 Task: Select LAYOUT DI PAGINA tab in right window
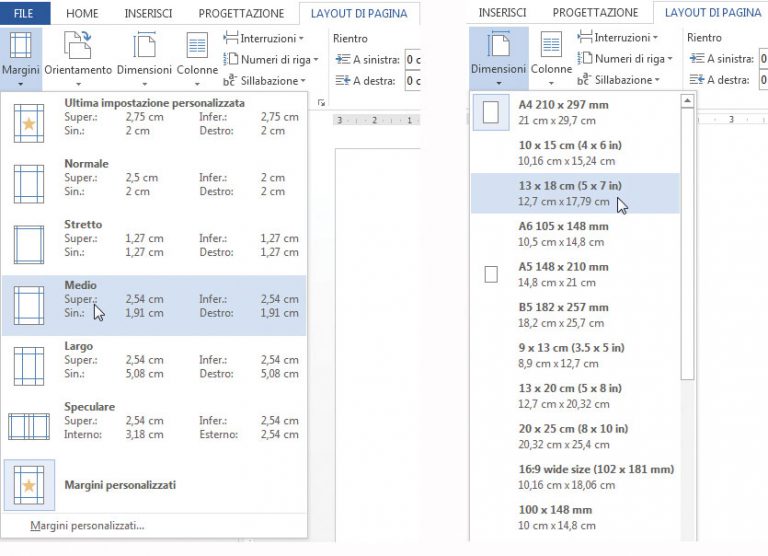tap(713, 12)
